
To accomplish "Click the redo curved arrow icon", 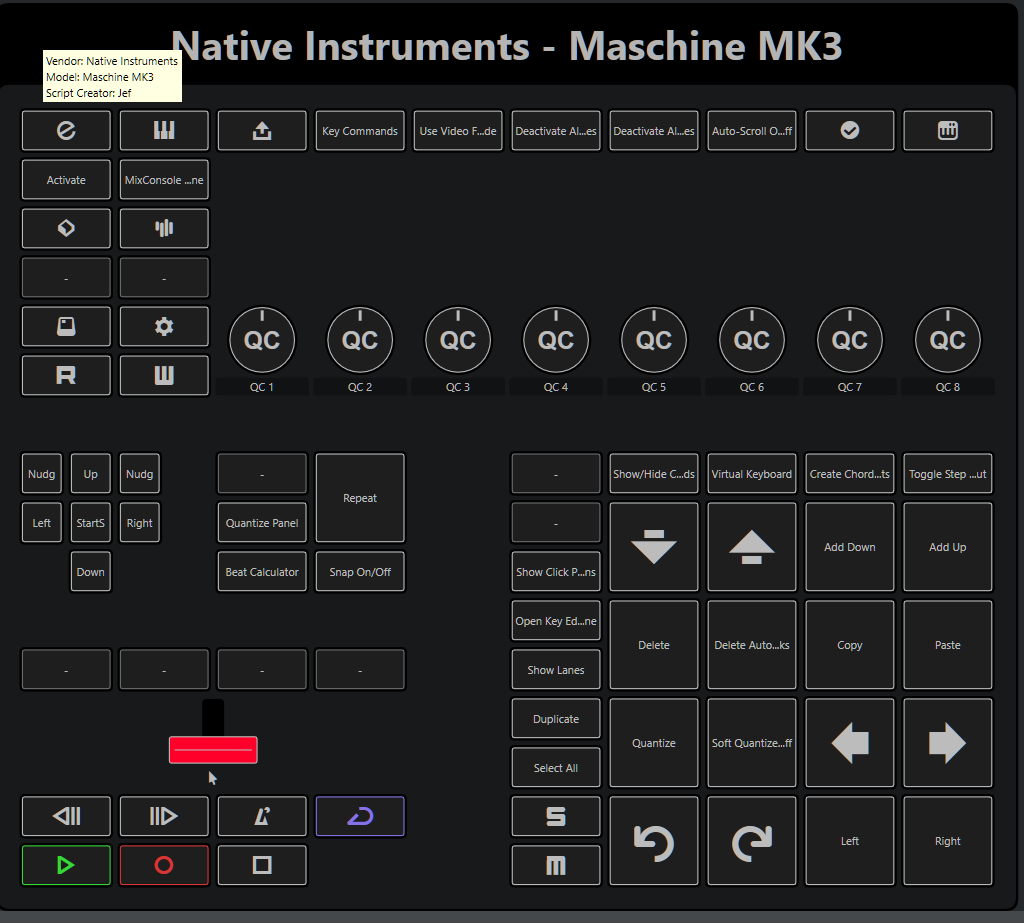I will coord(752,841).
